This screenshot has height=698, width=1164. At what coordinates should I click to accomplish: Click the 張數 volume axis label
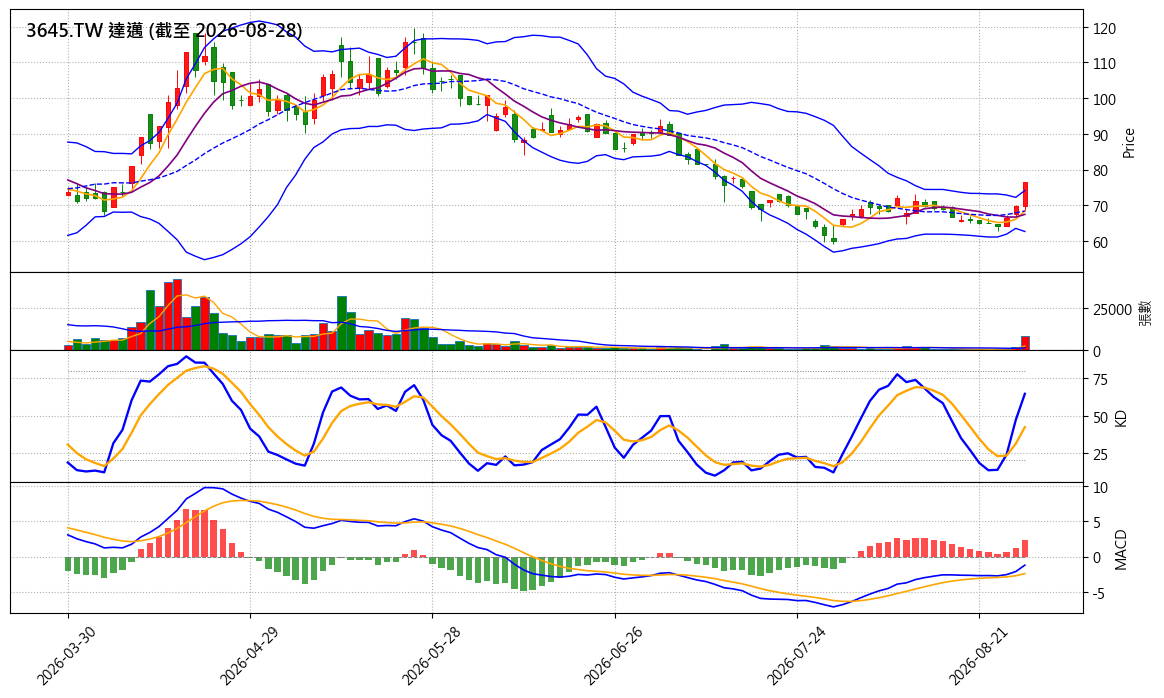point(1145,313)
